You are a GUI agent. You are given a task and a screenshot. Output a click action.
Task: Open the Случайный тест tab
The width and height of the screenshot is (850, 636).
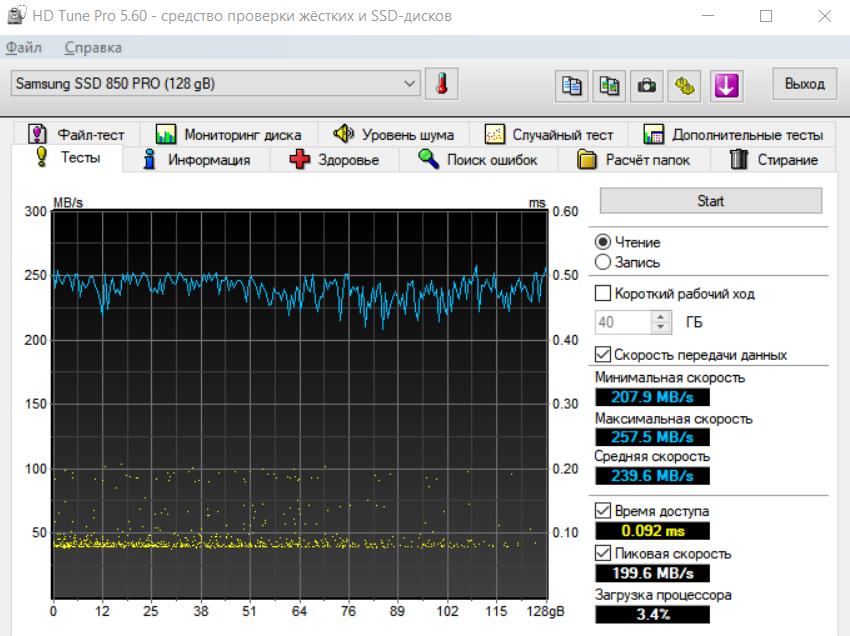pyautogui.click(x=549, y=134)
